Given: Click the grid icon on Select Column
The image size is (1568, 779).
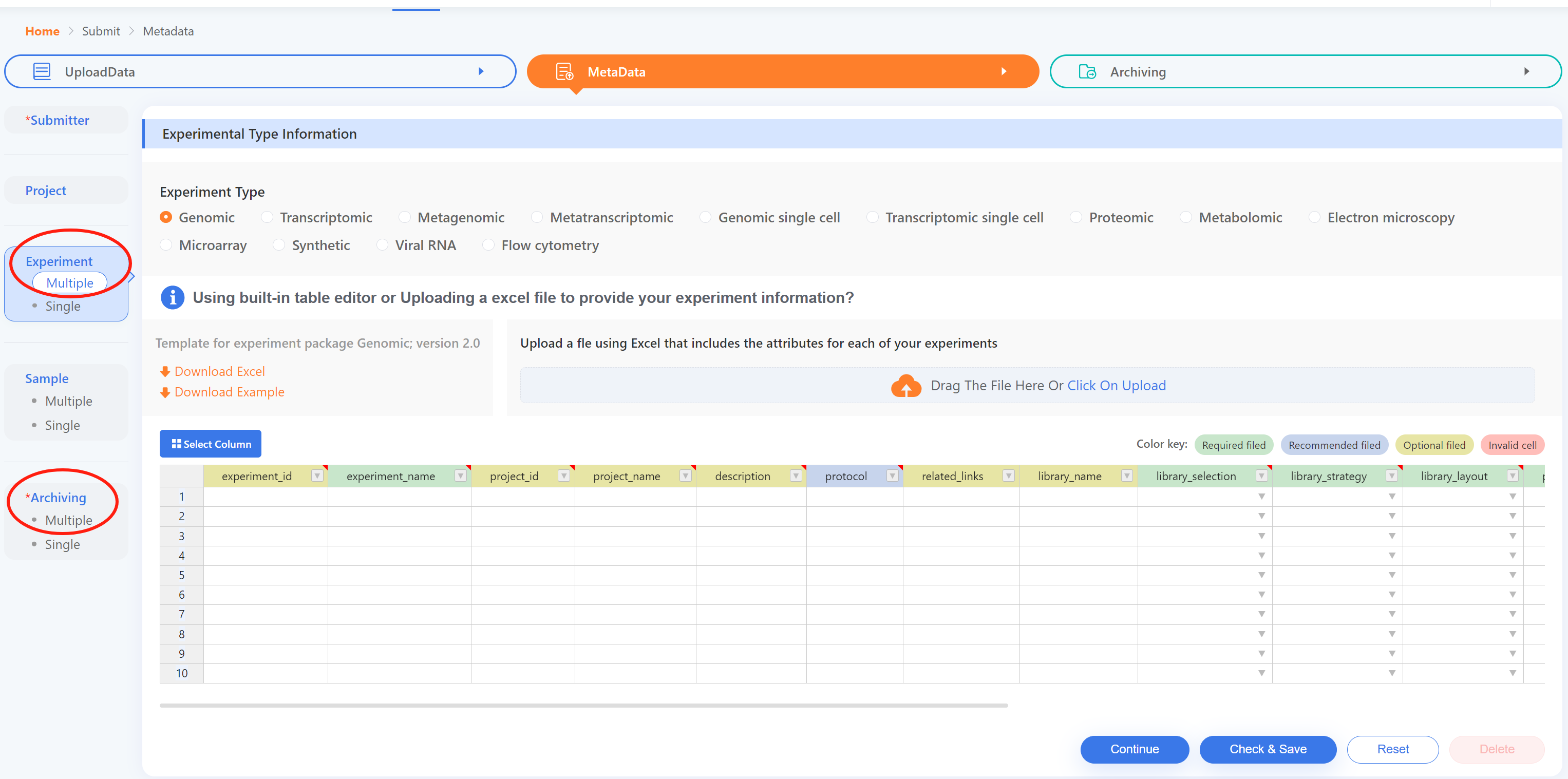Looking at the screenshot, I should point(177,444).
